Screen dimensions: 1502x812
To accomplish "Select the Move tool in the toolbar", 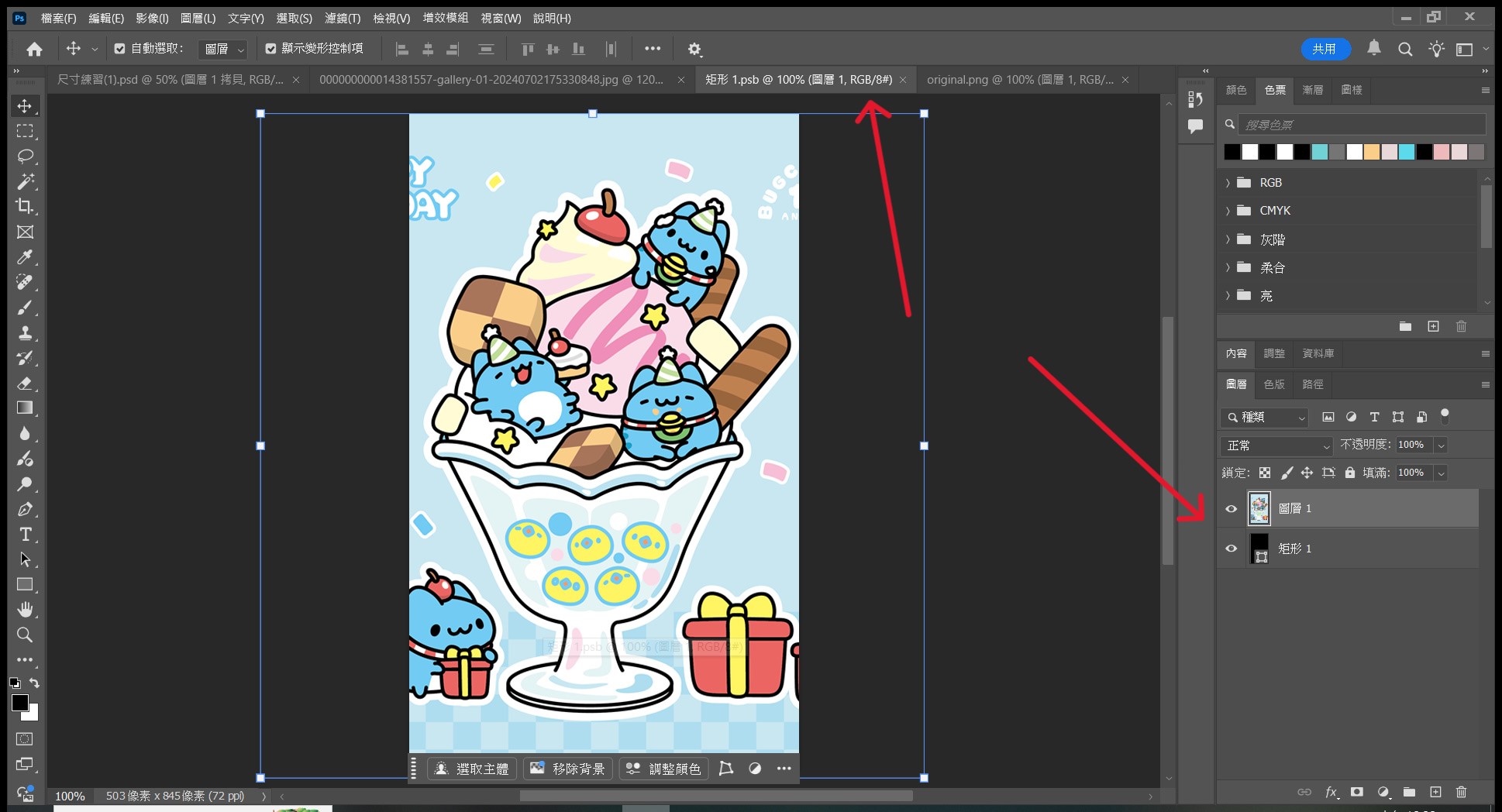I will pos(25,106).
